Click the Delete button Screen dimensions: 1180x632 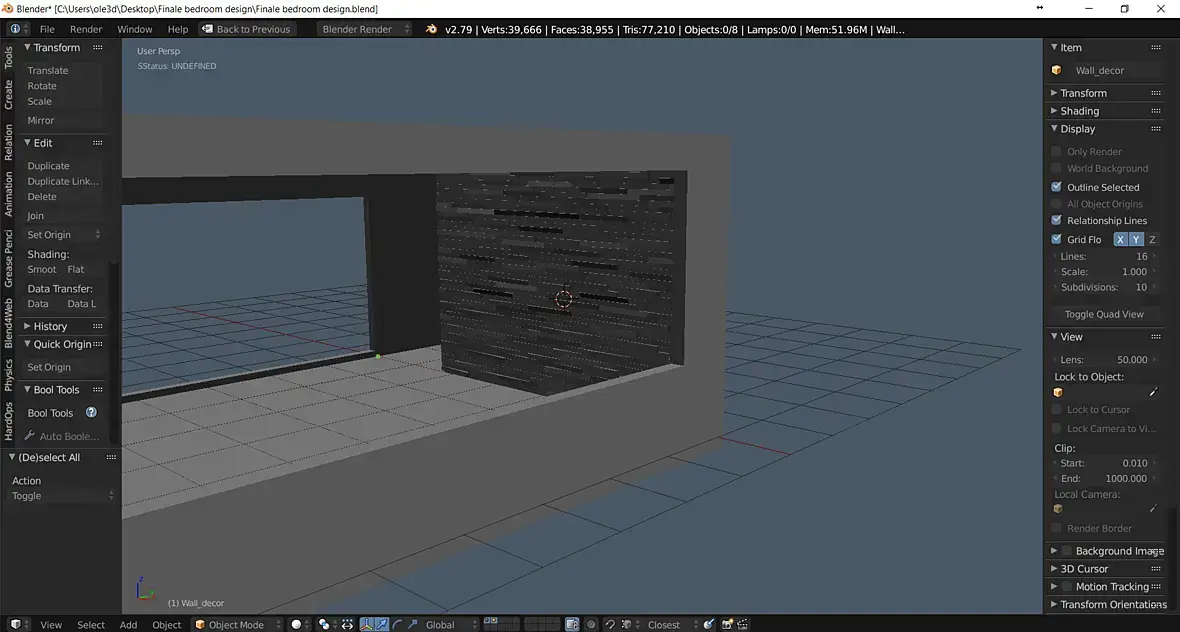coord(63,196)
